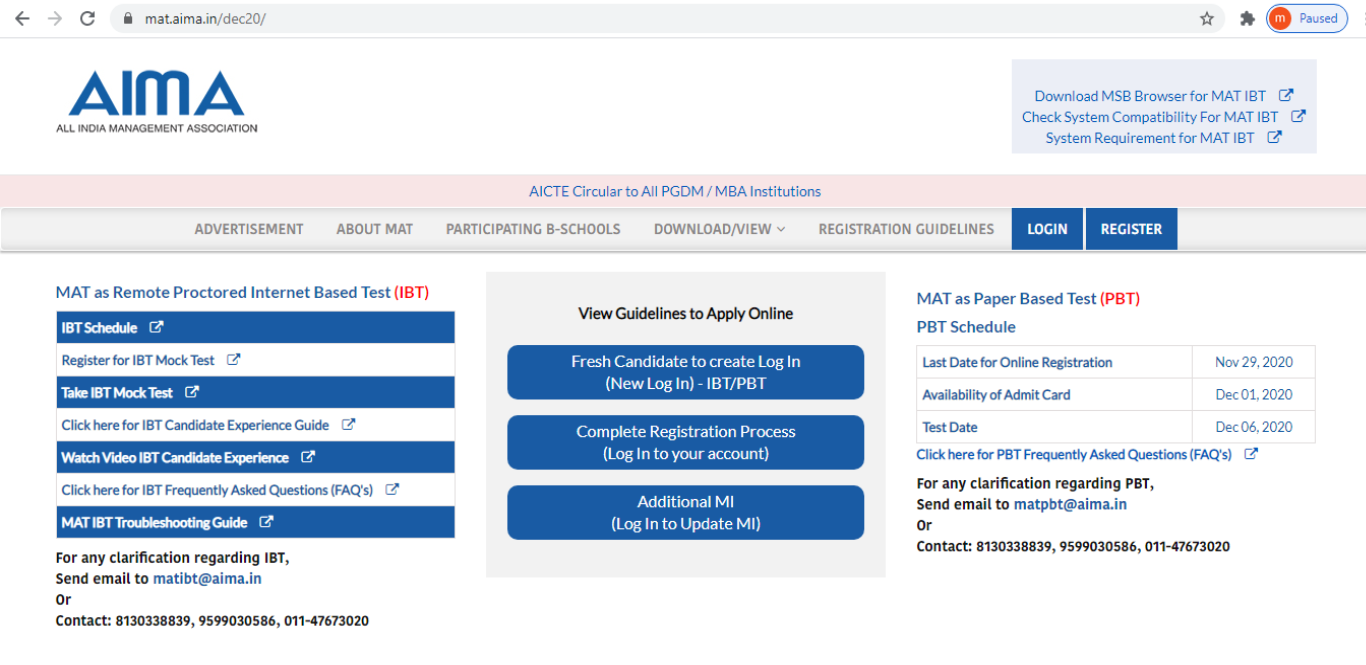Click the LOGIN button
Screen dimensions: 1366x665
click(1047, 229)
